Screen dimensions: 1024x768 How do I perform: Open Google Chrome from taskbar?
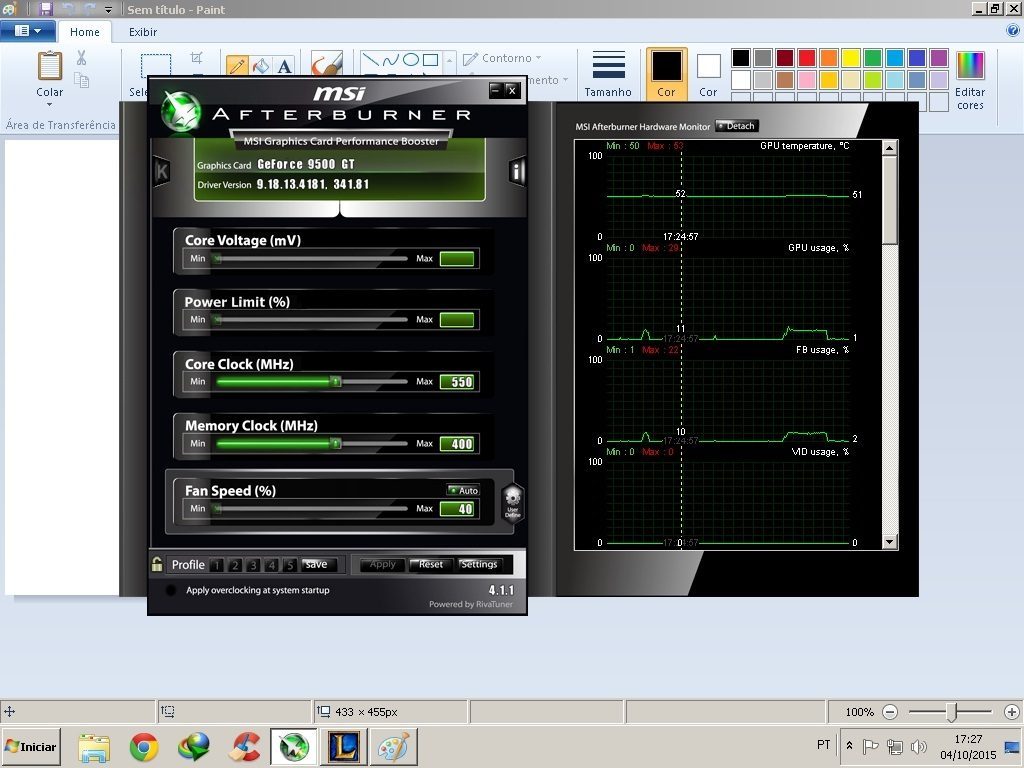click(x=144, y=746)
